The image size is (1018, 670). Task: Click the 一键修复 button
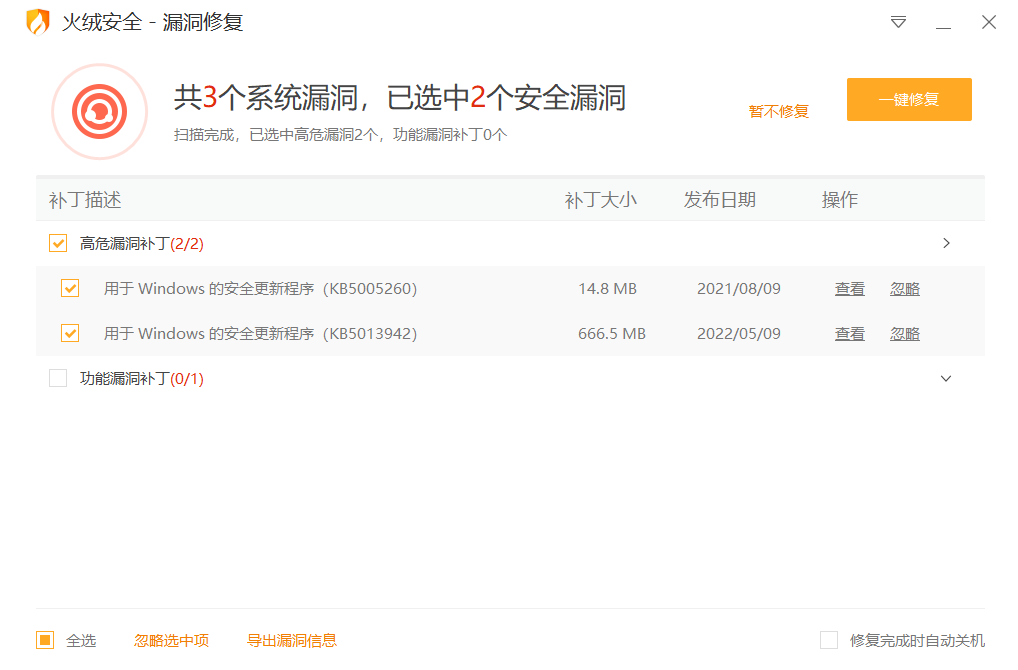tap(908, 100)
